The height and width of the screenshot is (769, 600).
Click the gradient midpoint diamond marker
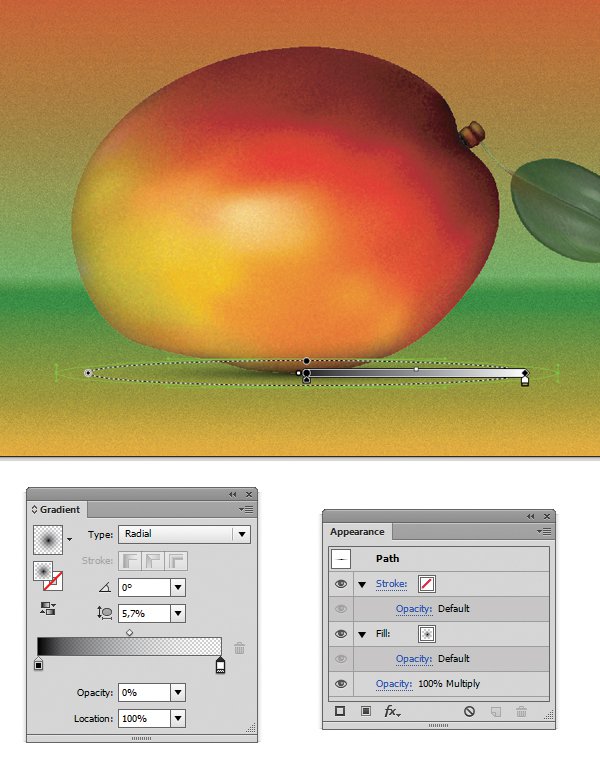(x=130, y=633)
